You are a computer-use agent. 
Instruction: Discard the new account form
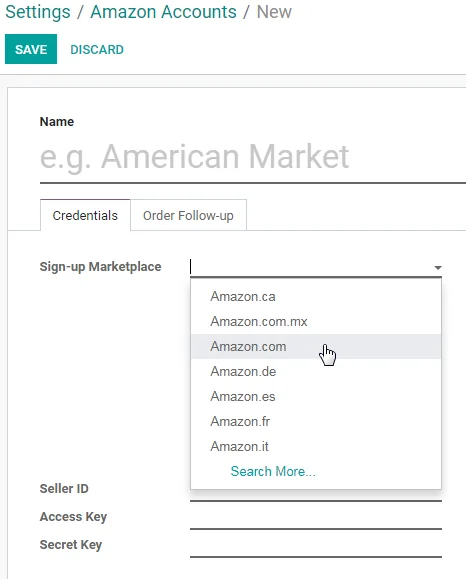point(97,49)
